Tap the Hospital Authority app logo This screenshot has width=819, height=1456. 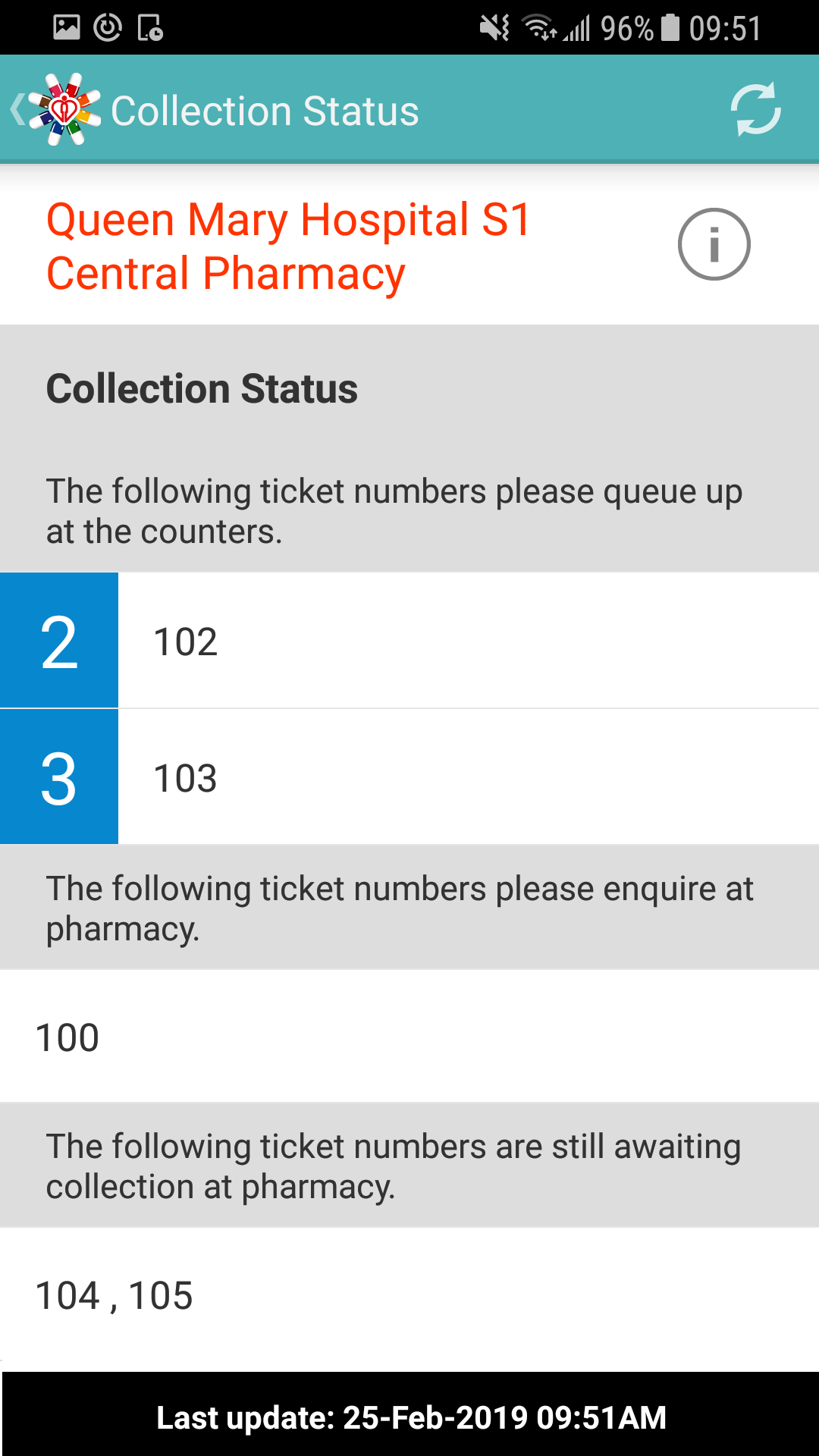[x=65, y=110]
